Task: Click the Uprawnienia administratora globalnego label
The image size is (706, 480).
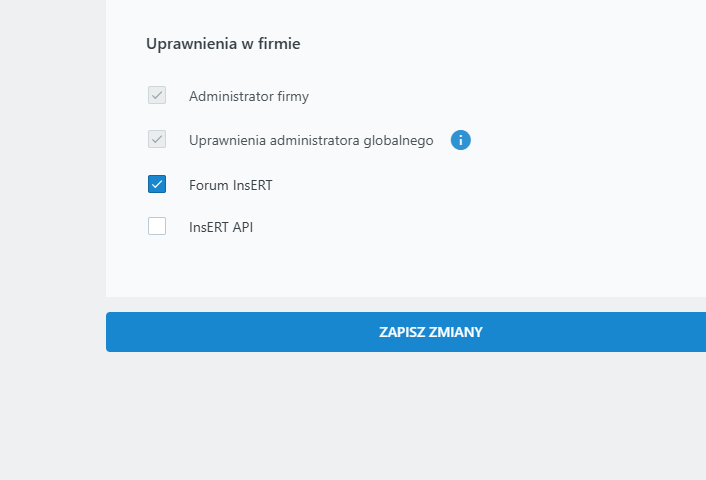Action: [311, 141]
